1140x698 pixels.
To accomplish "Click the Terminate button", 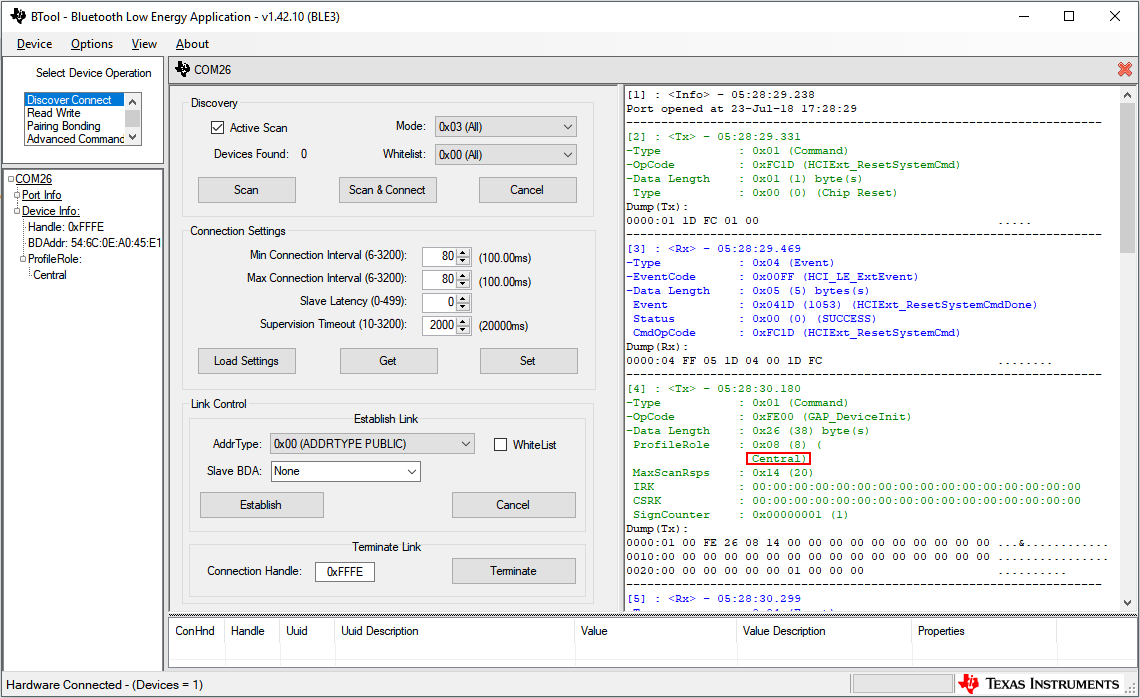I will [513, 571].
